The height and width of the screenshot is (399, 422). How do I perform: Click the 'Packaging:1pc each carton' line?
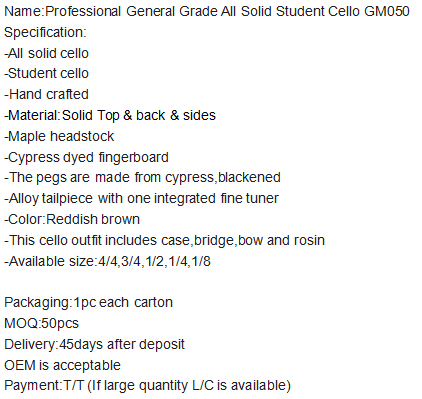click(88, 302)
